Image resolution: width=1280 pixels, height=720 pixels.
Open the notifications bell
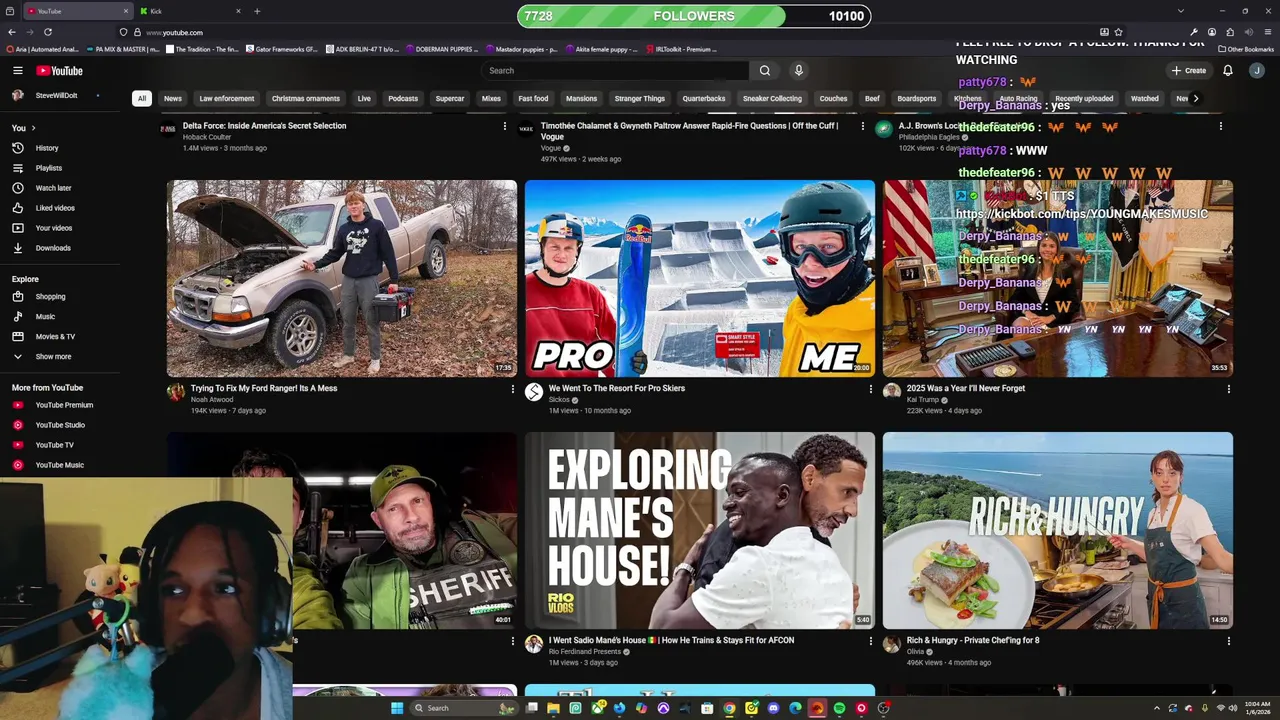click(x=1228, y=71)
